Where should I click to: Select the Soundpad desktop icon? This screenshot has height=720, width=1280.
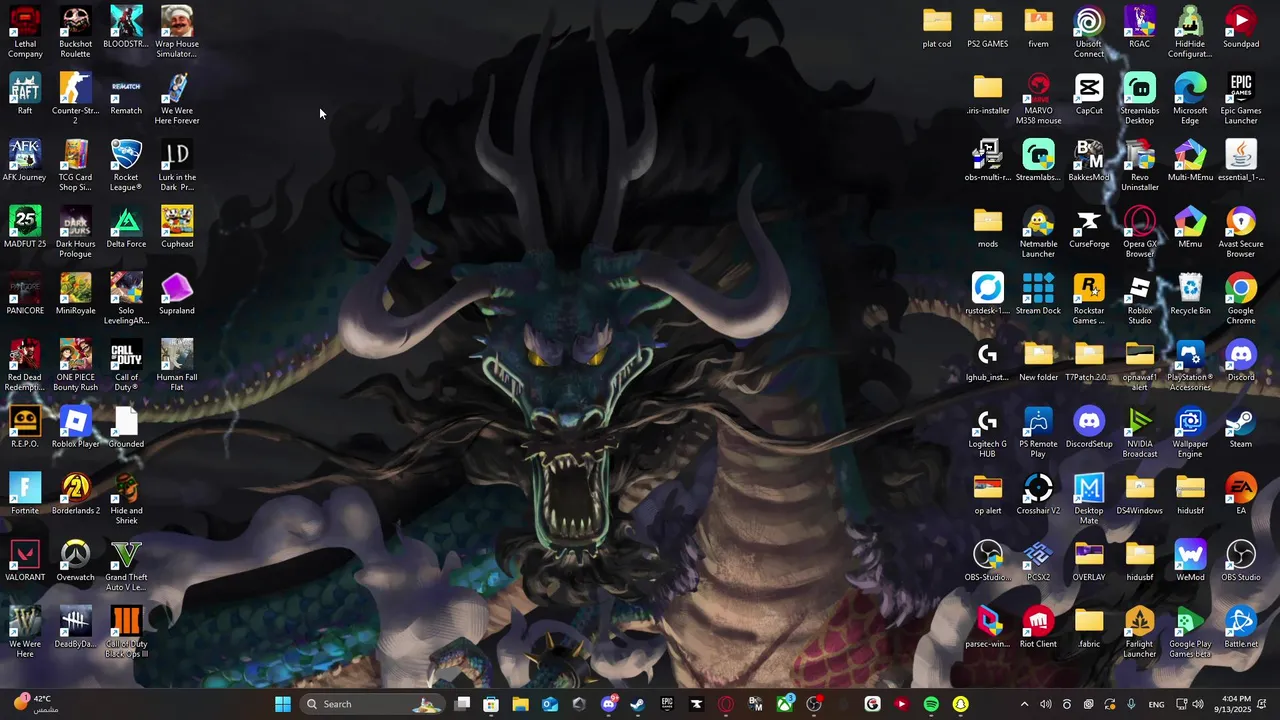1241,28
